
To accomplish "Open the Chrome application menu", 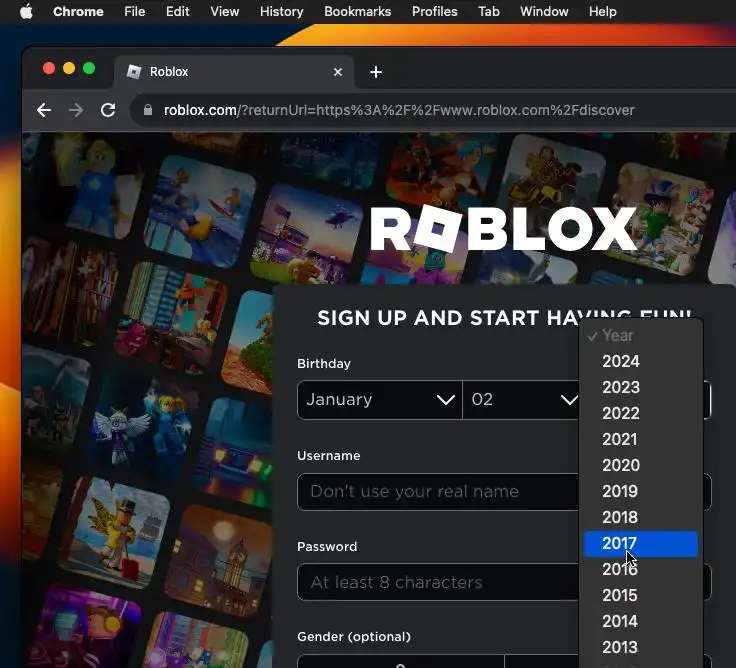I will coord(78,11).
